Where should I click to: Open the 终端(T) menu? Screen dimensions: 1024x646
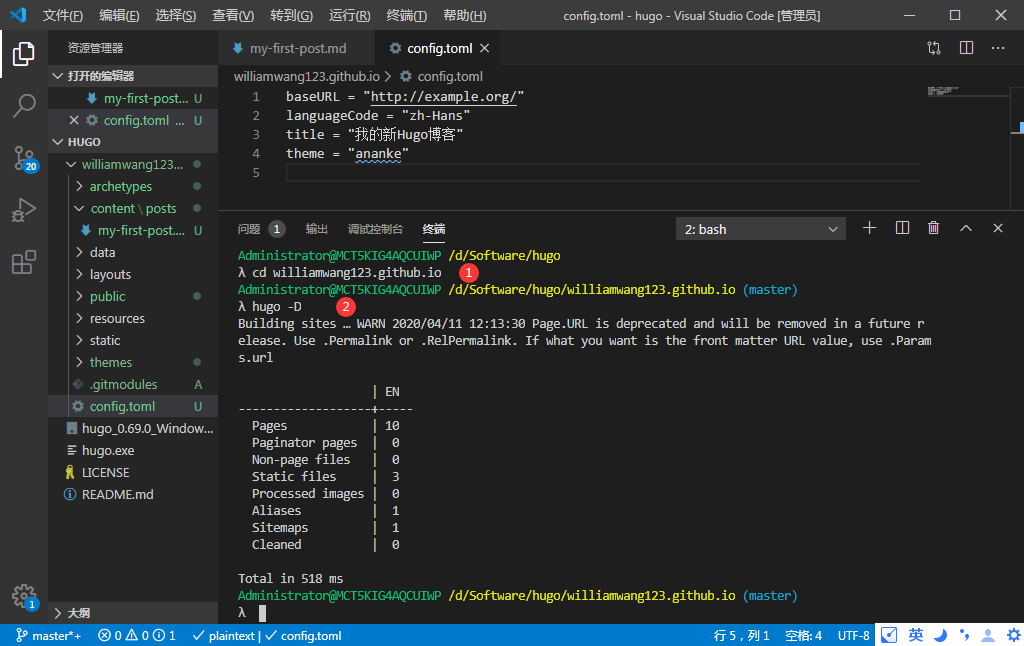(x=406, y=15)
